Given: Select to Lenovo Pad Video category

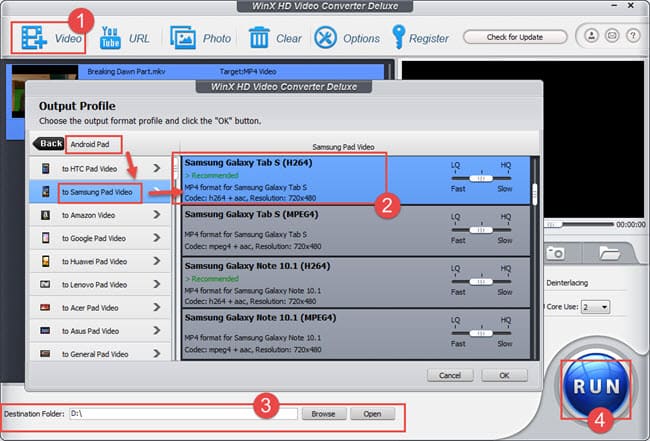Looking at the screenshot, I should 100,284.
